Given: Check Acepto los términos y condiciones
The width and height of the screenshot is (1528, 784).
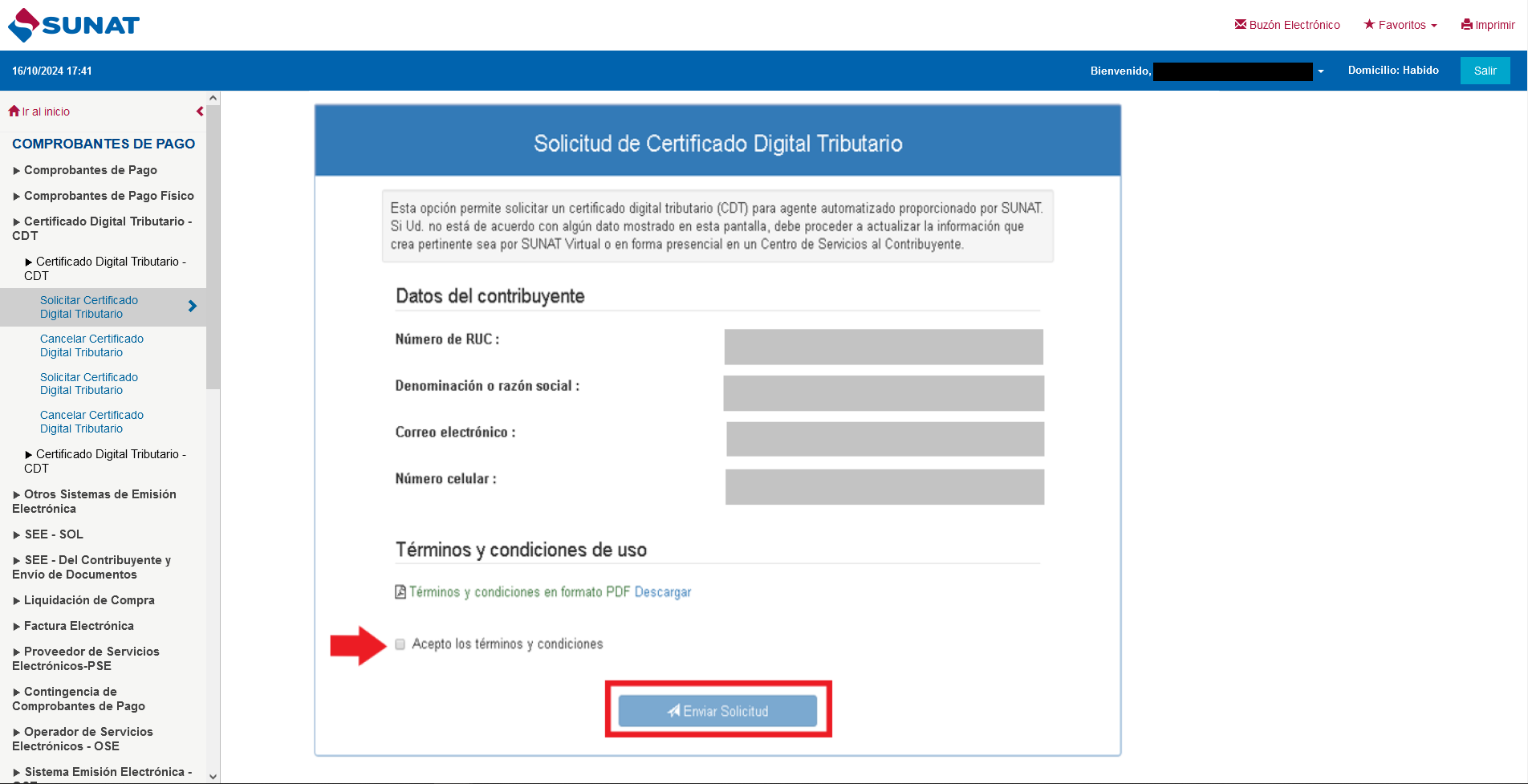Looking at the screenshot, I should pyautogui.click(x=400, y=644).
